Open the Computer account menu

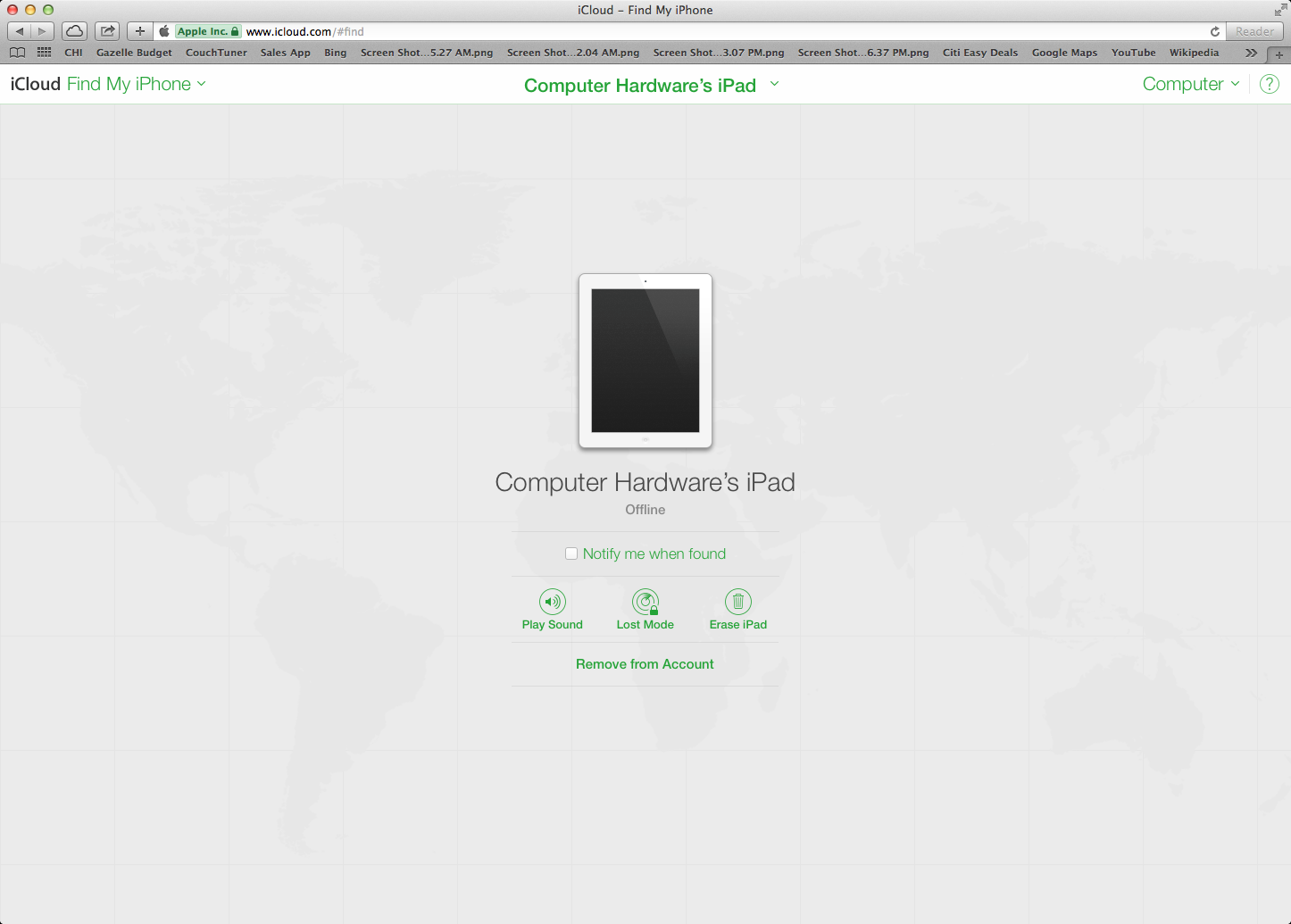(x=1191, y=84)
